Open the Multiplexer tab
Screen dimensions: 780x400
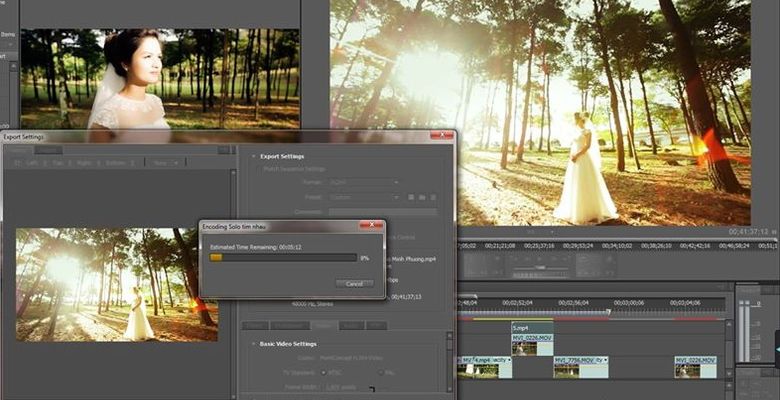click(290, 325)
